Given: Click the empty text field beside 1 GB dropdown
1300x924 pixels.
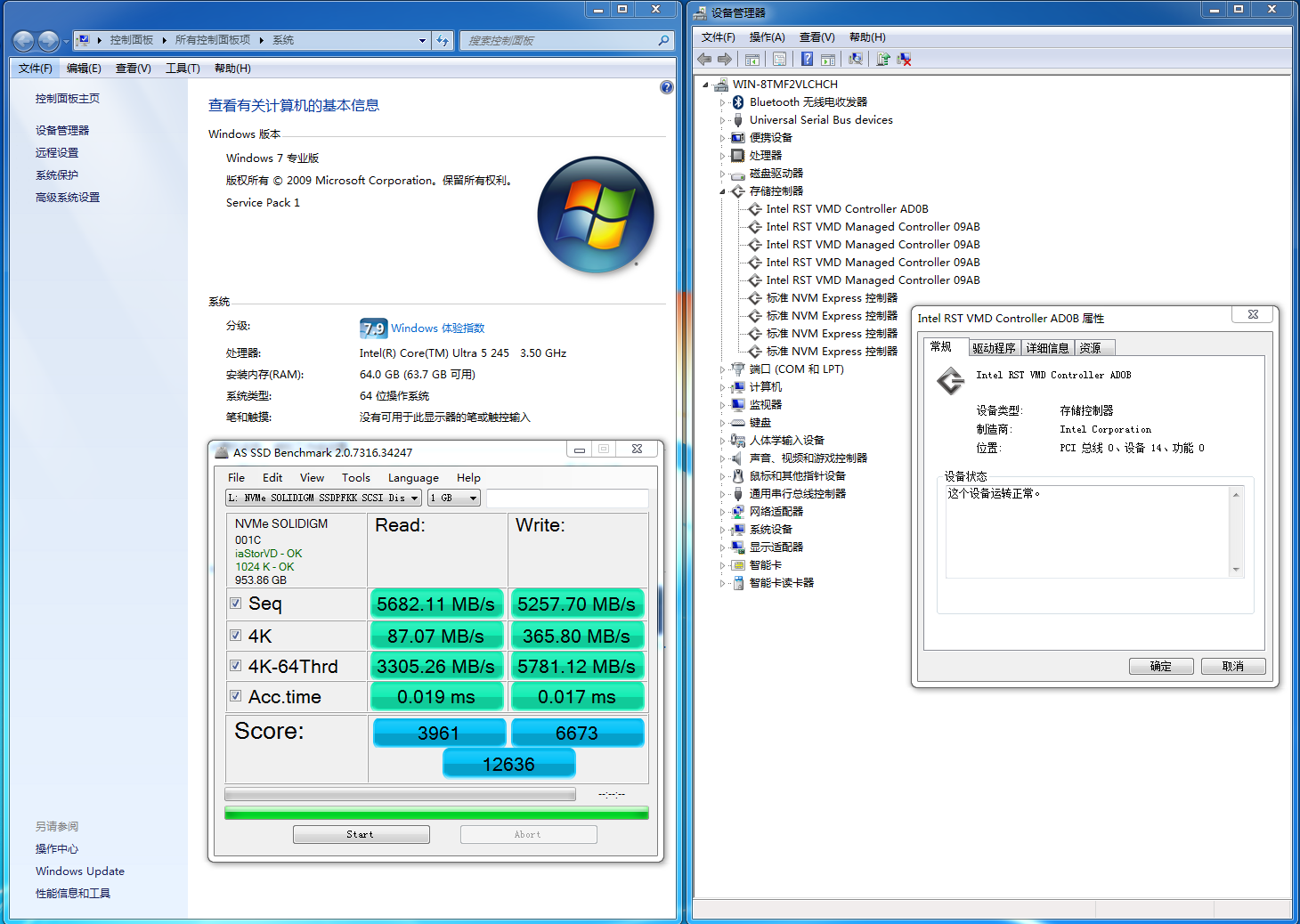Looking at the screenshot, I should [567, 498].
